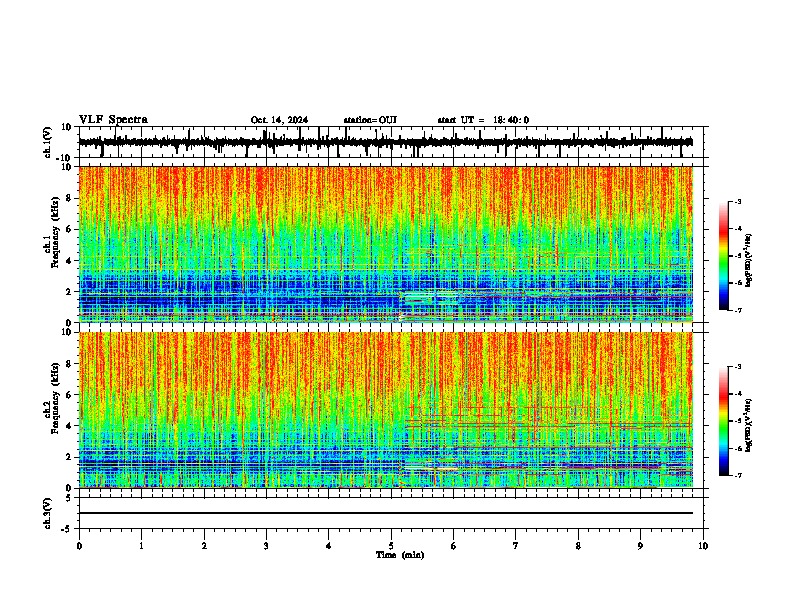Click the ch.2 colorbar "log(PSD)" units label

coord(749,425)
